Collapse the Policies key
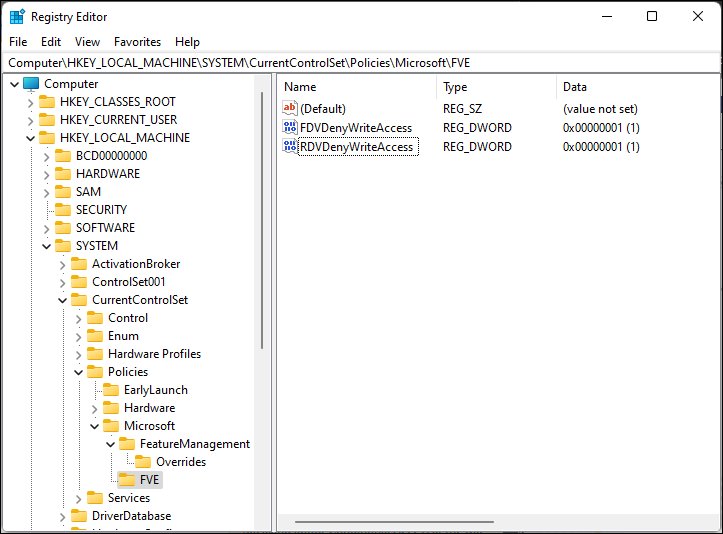723x534 pixels. coord(78,372)
